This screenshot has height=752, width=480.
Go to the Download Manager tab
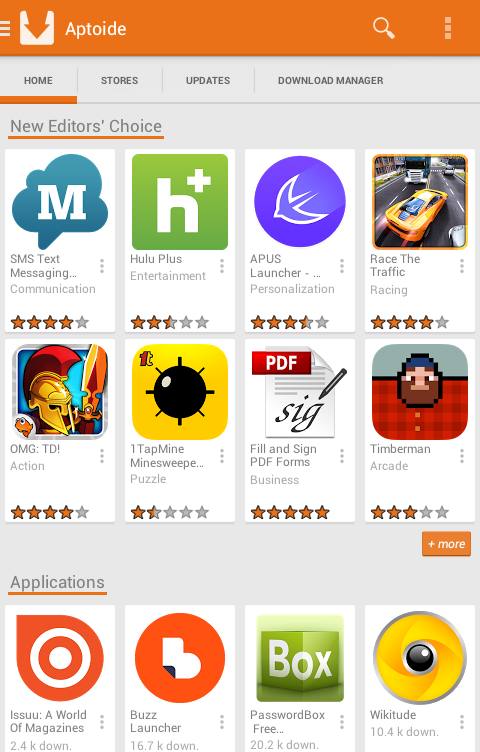pyautogui.click(x=330, y=81)
